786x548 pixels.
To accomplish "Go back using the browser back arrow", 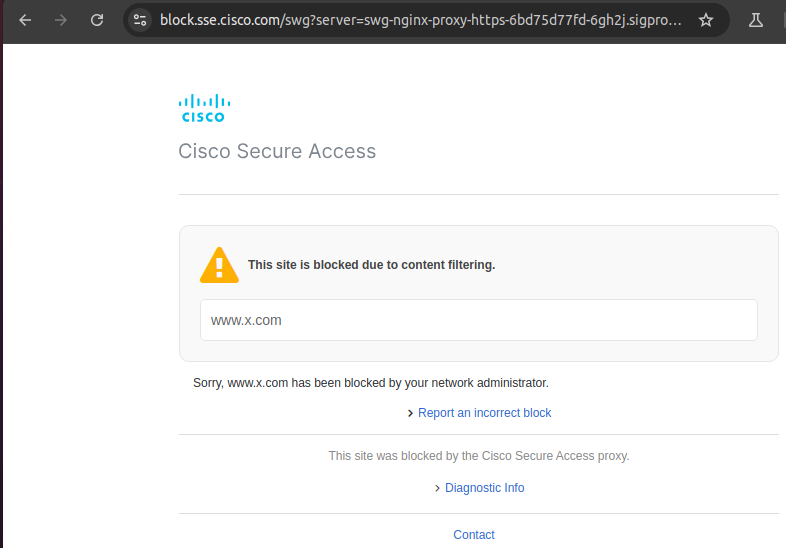I will click(x=26, y=20).
